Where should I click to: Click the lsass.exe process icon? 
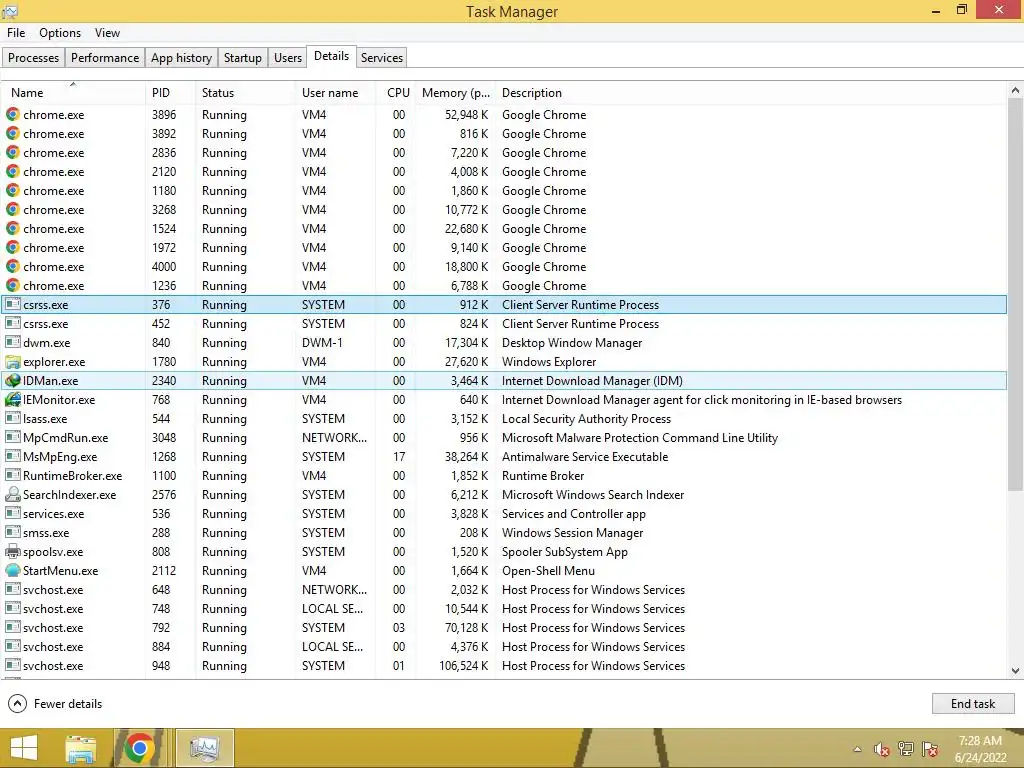(x=12, y=418)
